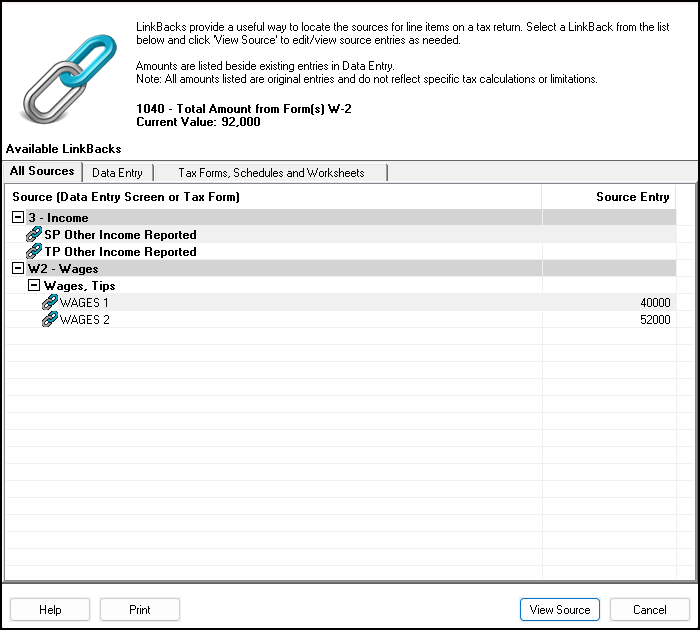Click link icon for TP Other Income Reported
The height and width of the screenshot is (630, 700).
point(33,252)
